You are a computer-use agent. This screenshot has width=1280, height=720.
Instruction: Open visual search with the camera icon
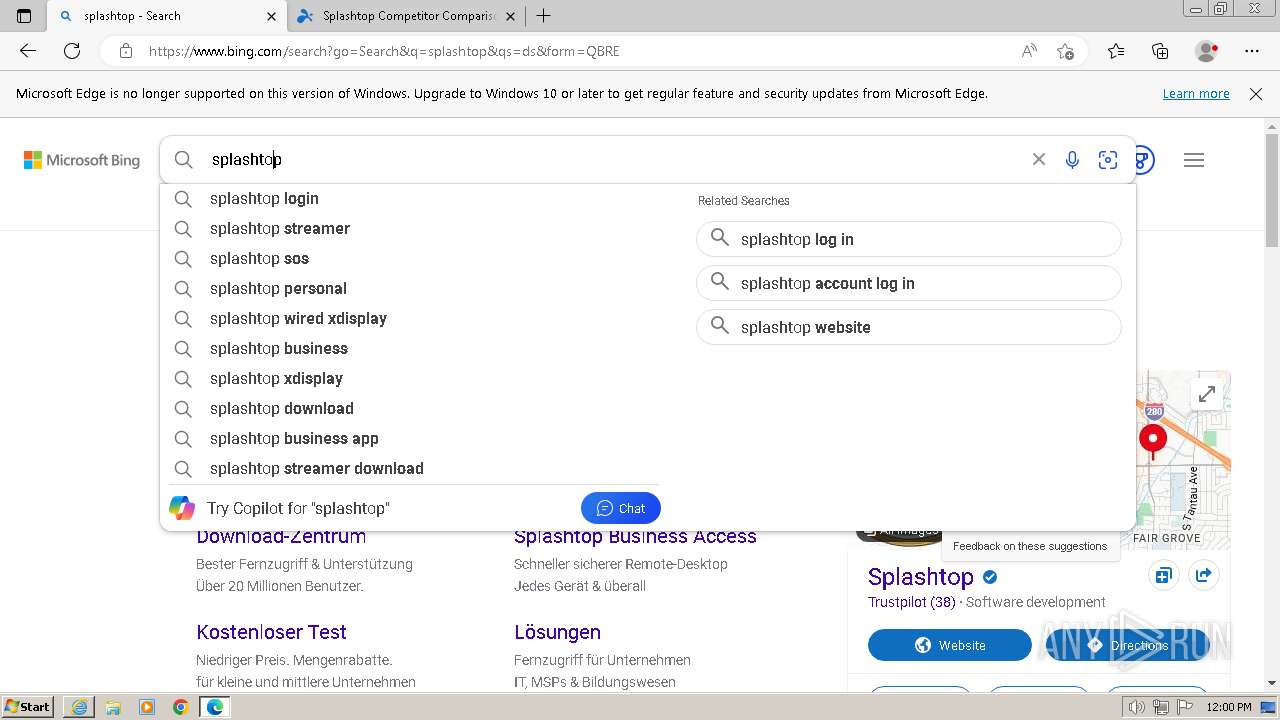coord(1107,160)
